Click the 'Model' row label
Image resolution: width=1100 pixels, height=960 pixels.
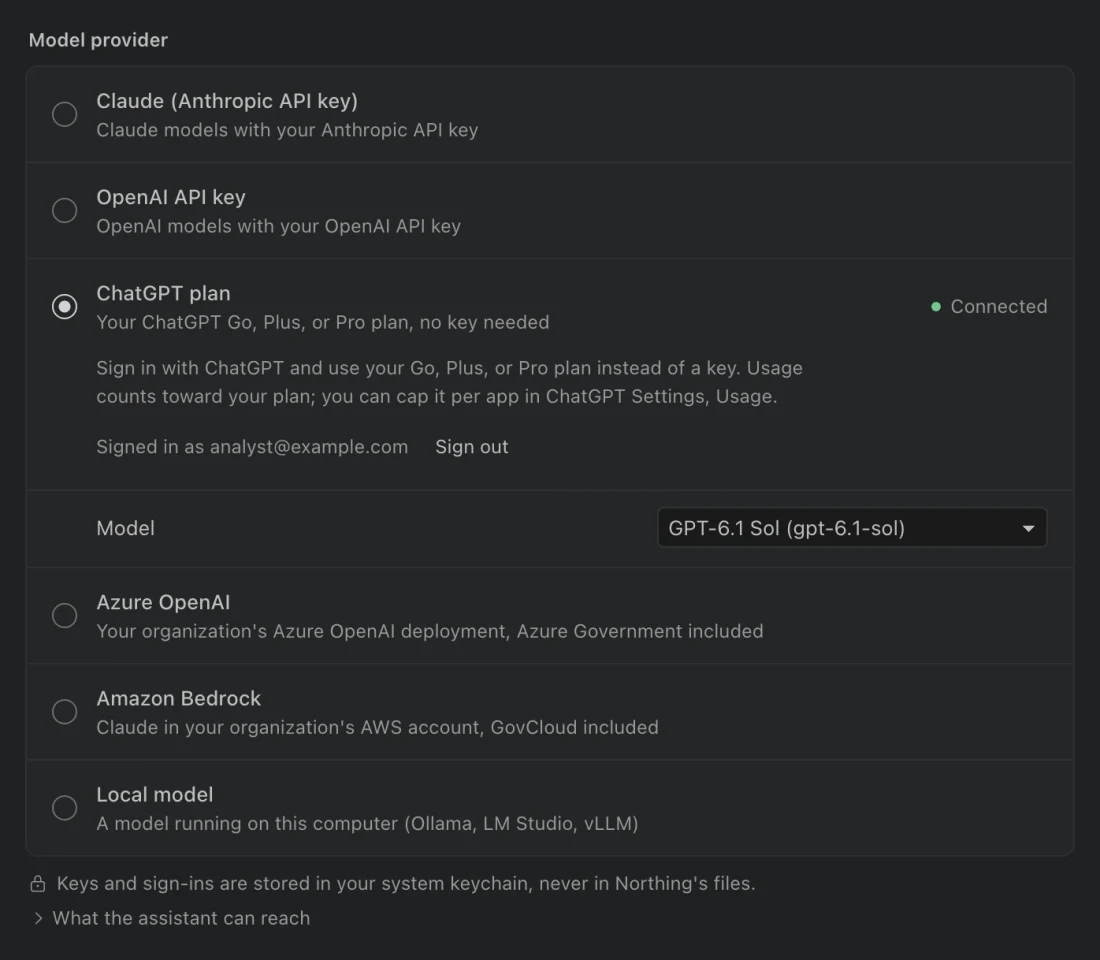coord(126,528)
